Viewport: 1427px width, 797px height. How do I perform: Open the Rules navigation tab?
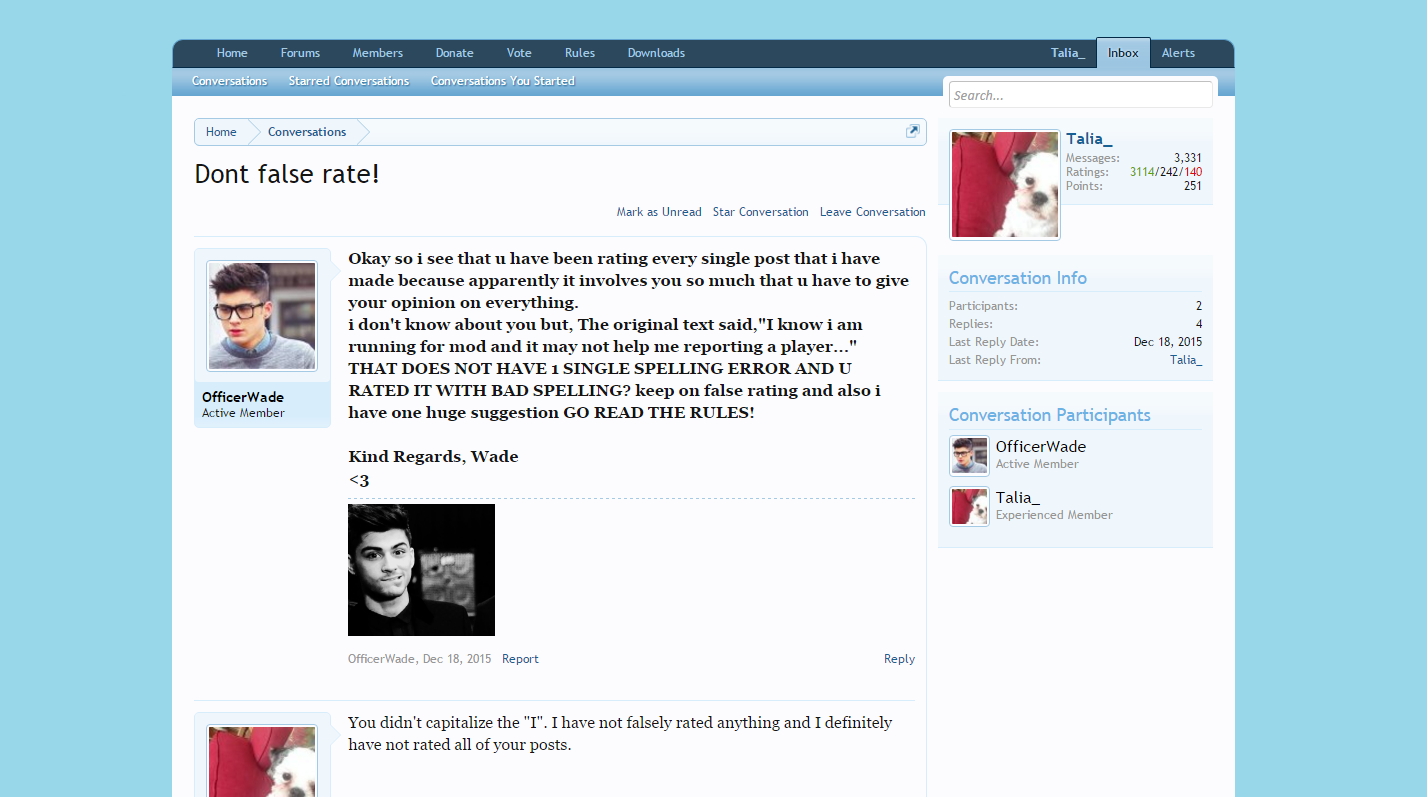point(580,53)
